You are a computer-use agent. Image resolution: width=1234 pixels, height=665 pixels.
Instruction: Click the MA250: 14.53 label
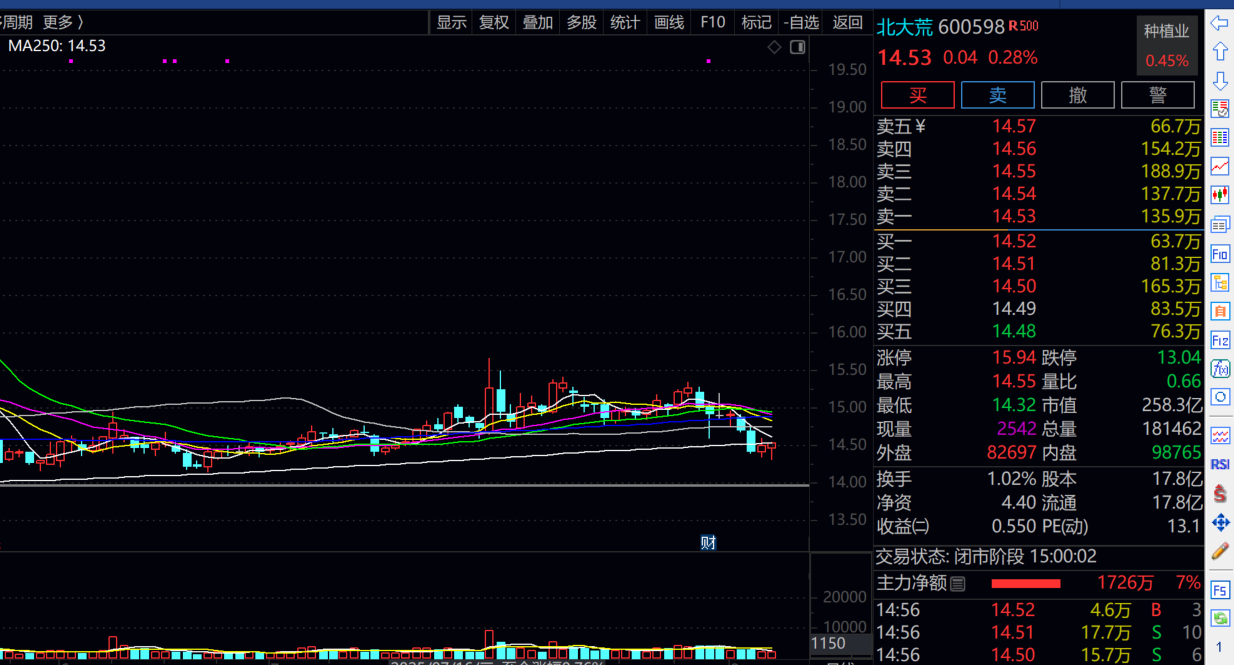point(57,46)
